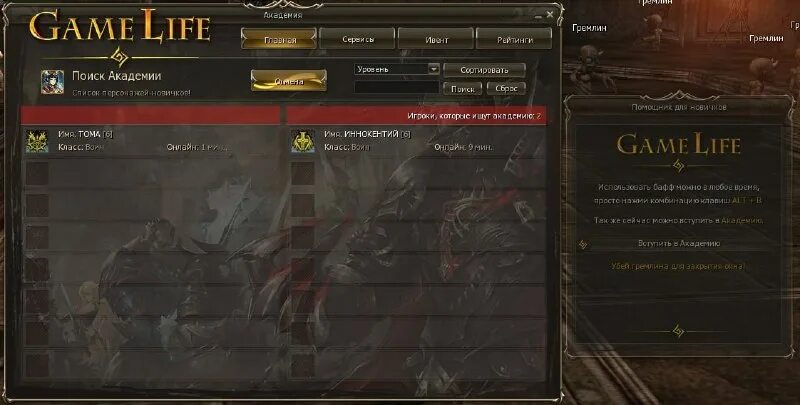This screenshot has height=405, width=800.
Task: Focus the academy search text field
Action: (x=396, y=88)
